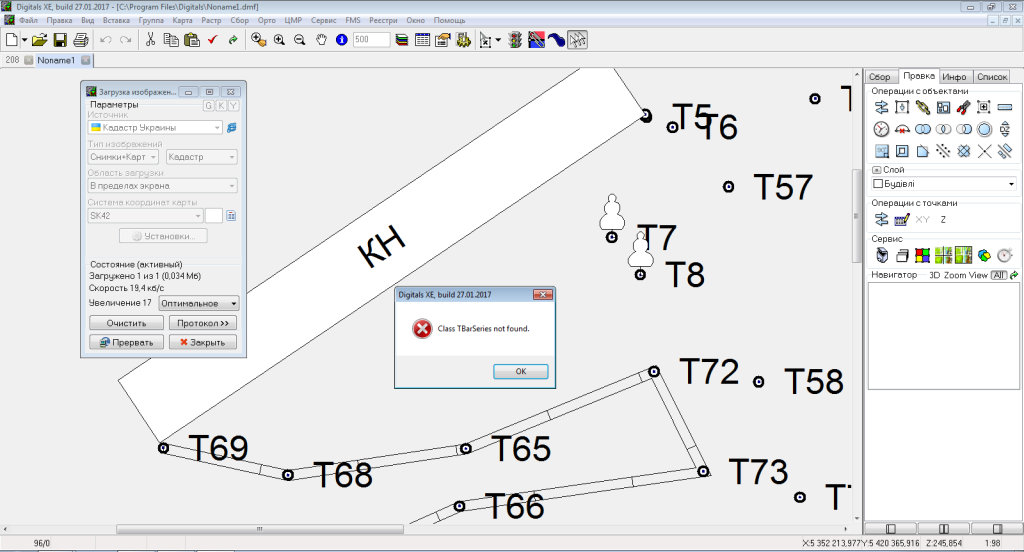Click the Zoom in magnifier icon
Viewport: 1024px width, 552px height.
click(278, 40)
